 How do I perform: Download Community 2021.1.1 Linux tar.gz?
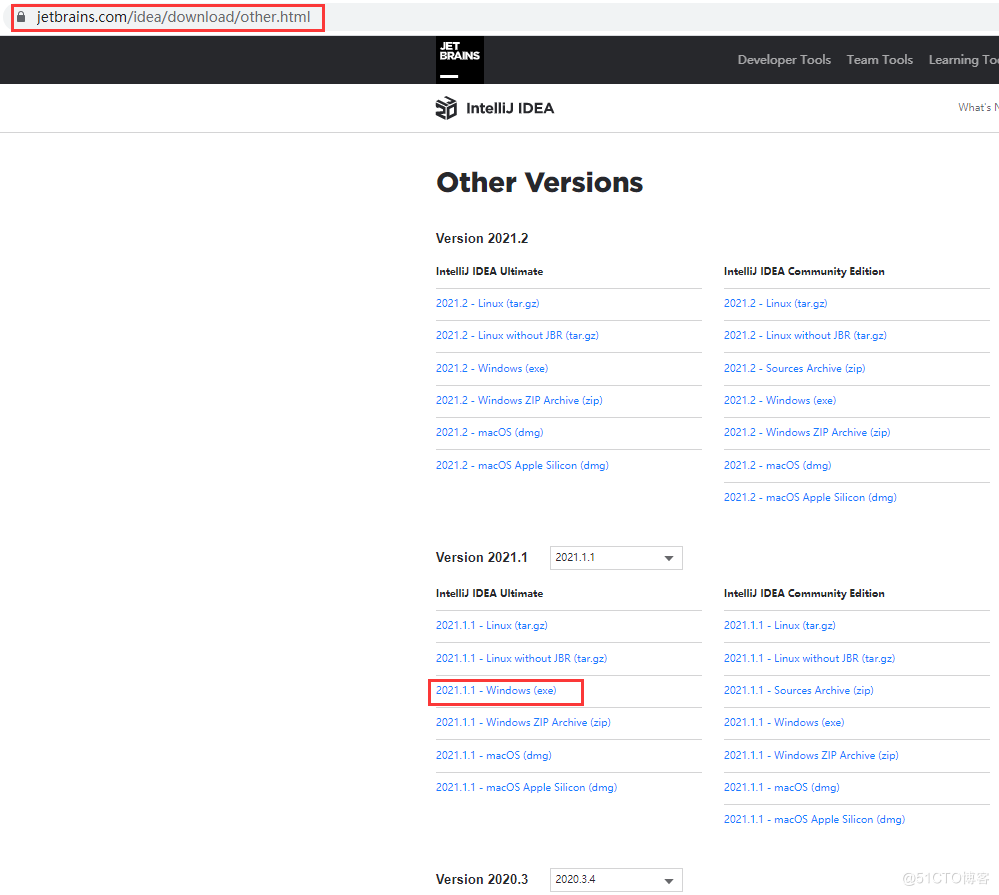point(780,626)
